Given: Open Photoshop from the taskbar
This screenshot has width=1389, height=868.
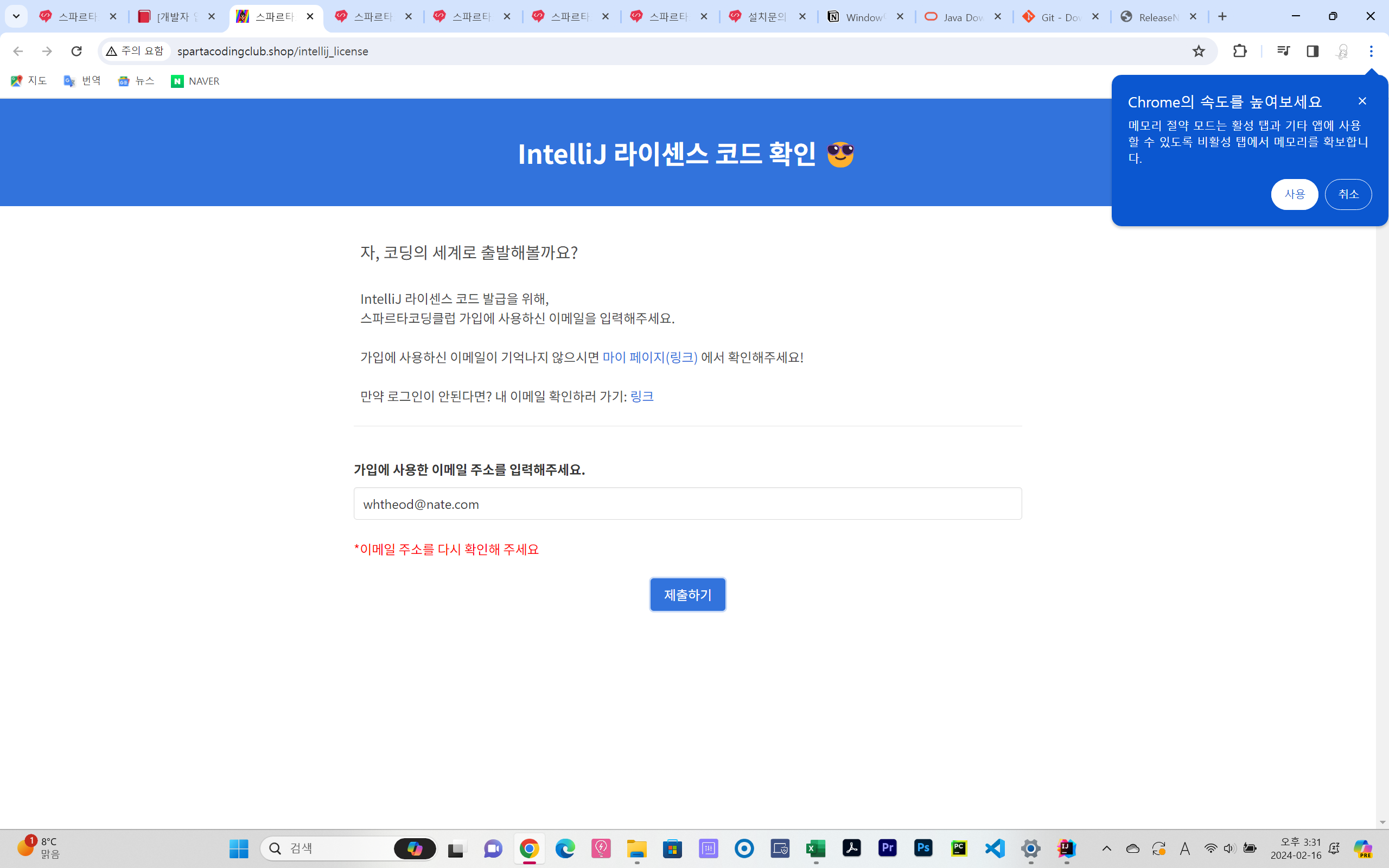Looking at the screenshot, I should tap(923, 848).
